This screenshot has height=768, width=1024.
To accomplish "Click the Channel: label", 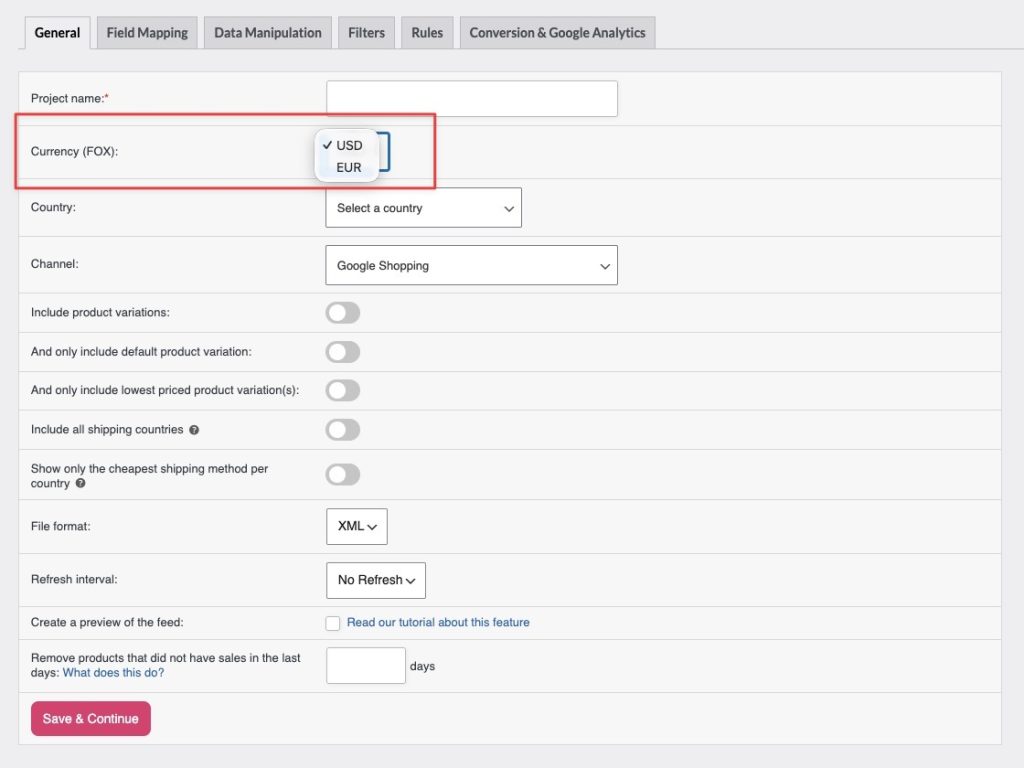I will 55,264.
